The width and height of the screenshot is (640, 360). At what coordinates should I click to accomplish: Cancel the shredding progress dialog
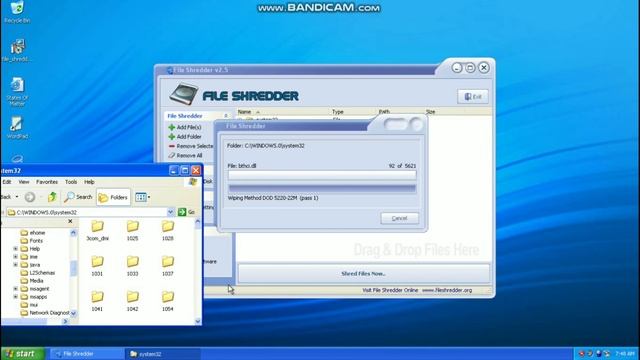[400, 218]
